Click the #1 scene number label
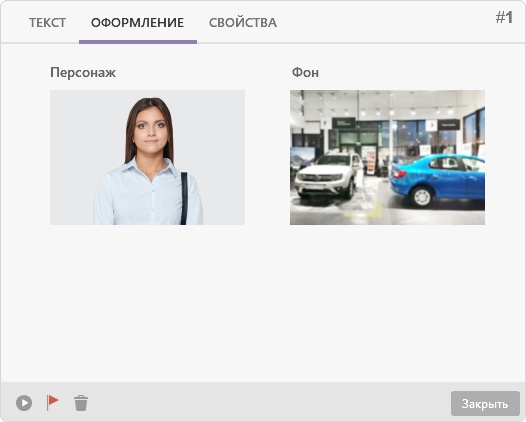526x422 pixels. [504, 17]
